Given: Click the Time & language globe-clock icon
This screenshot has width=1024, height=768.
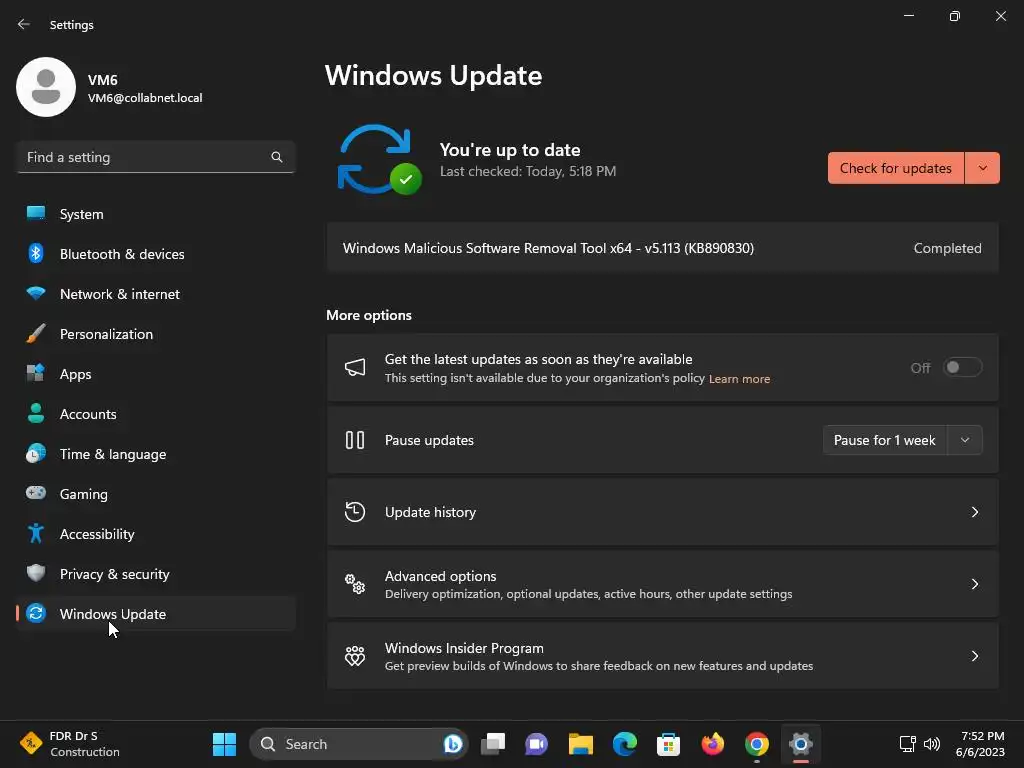Looking at the screenshot, I should coord(36,453).
